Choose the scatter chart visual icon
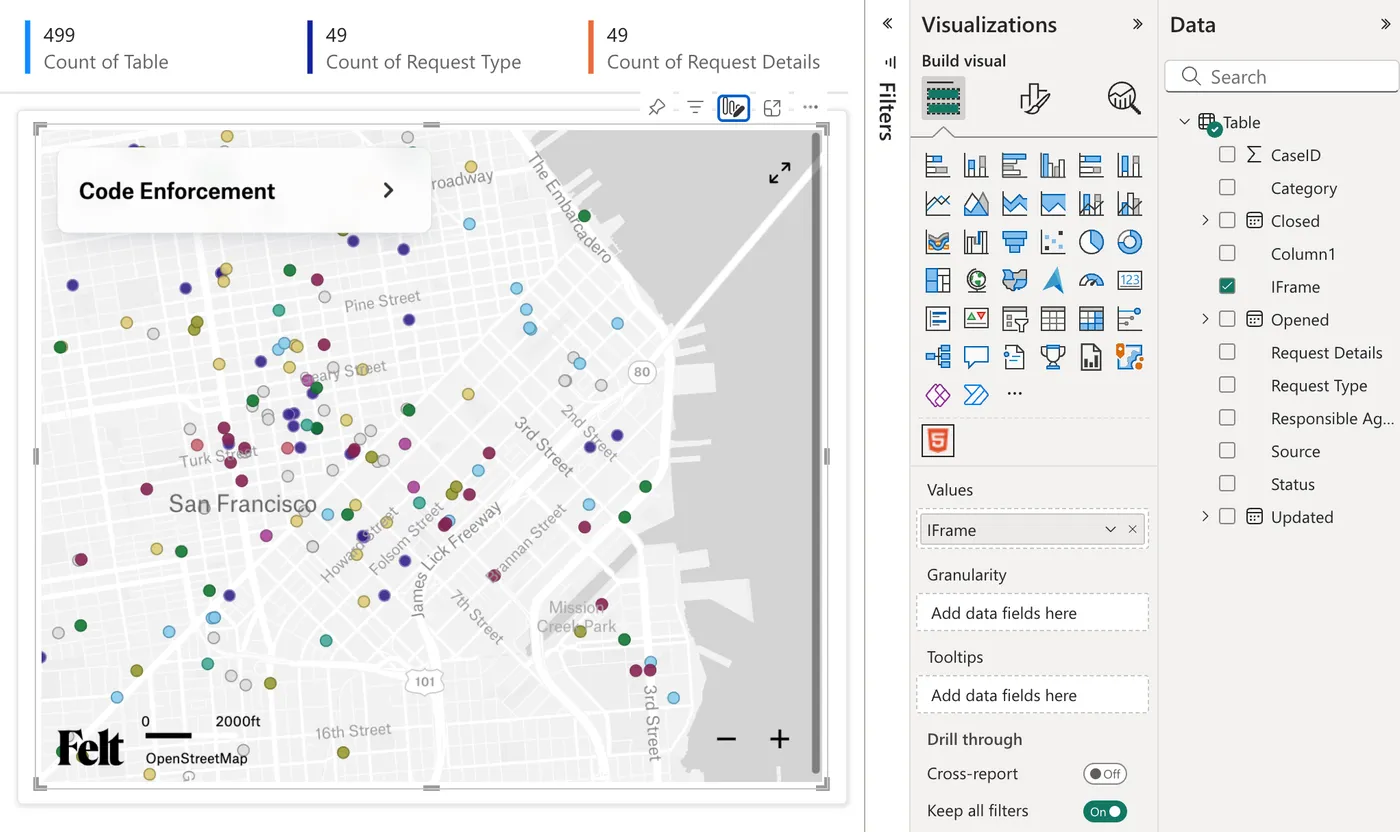The width and height of the screenshot is (1400, 832). click(1053, 242)
